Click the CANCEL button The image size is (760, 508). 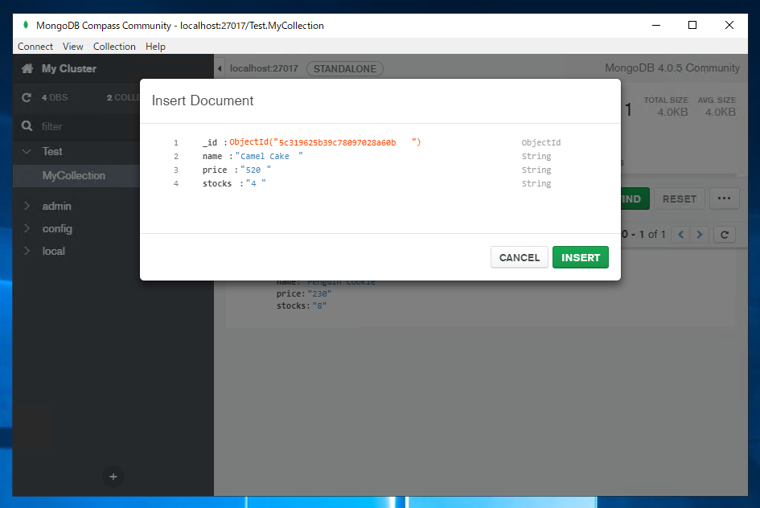519,257
